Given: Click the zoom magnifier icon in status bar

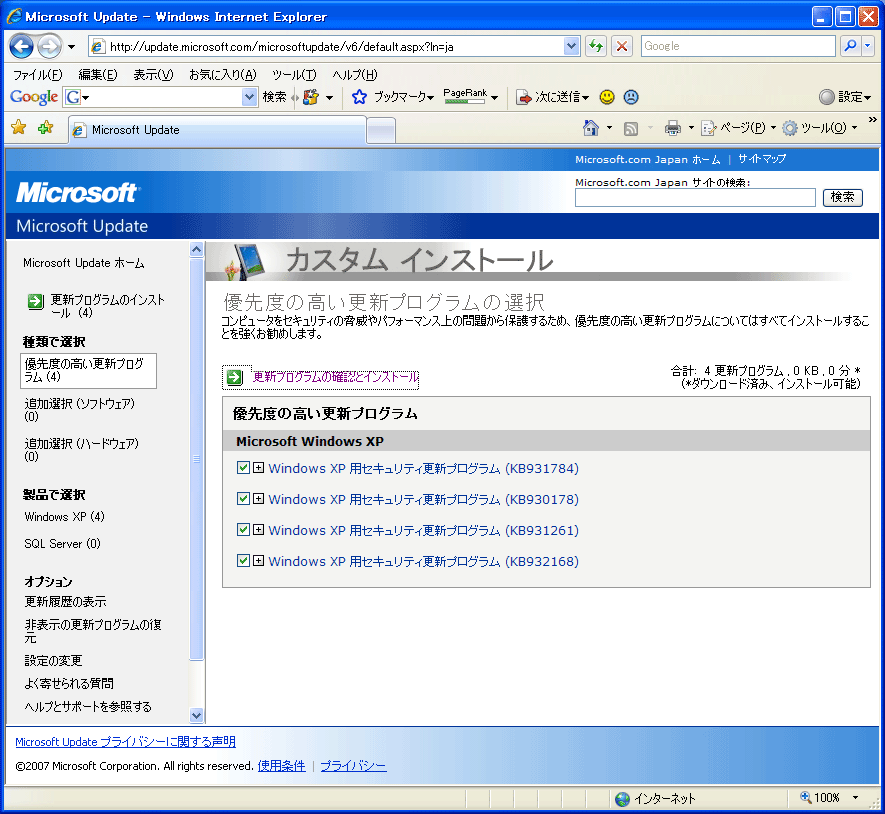Looking at the screenshot, I should click(806, 797).
